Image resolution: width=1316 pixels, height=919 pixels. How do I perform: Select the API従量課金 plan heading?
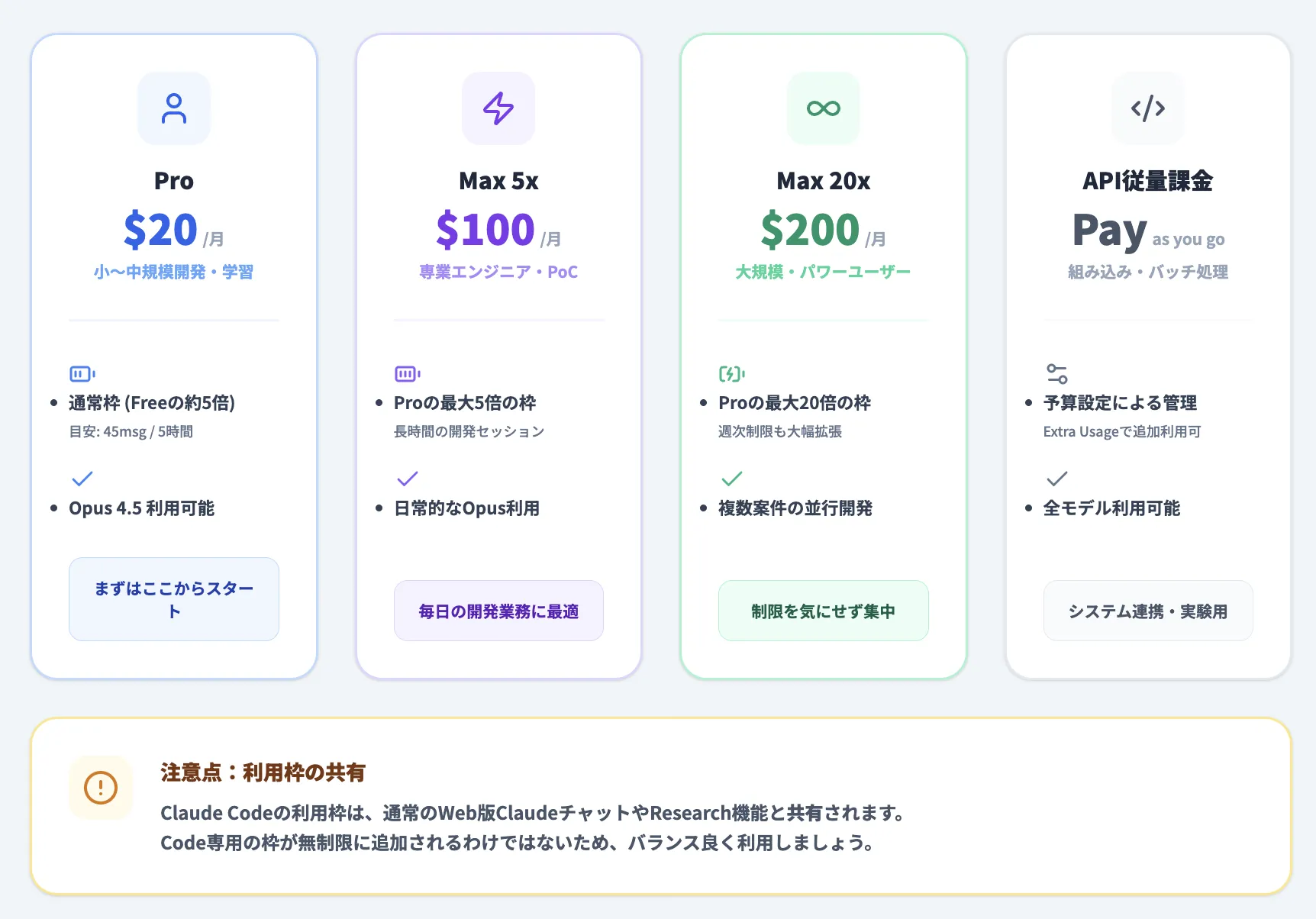1147,181
